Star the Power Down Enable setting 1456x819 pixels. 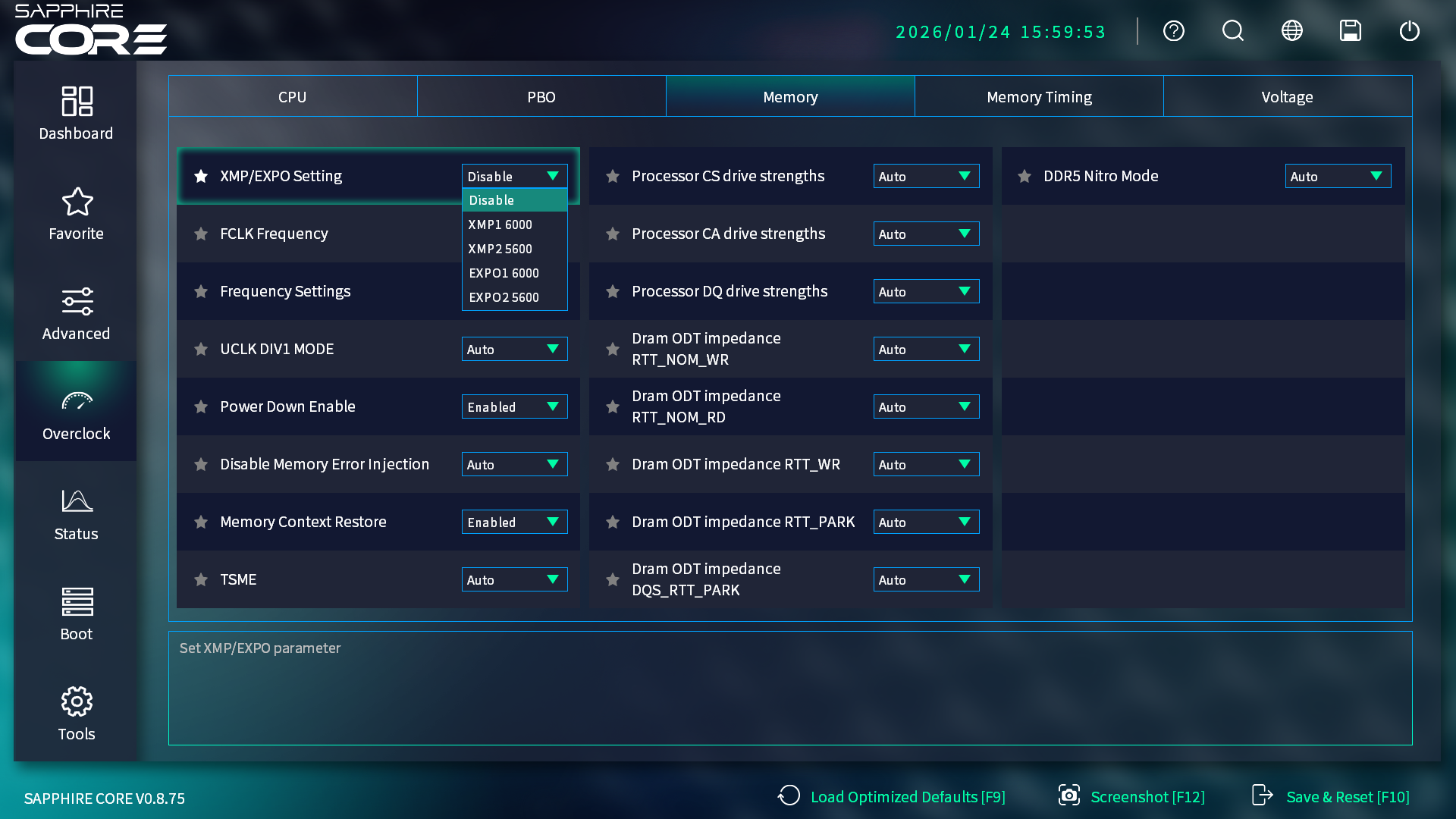[x=201, y=407]
